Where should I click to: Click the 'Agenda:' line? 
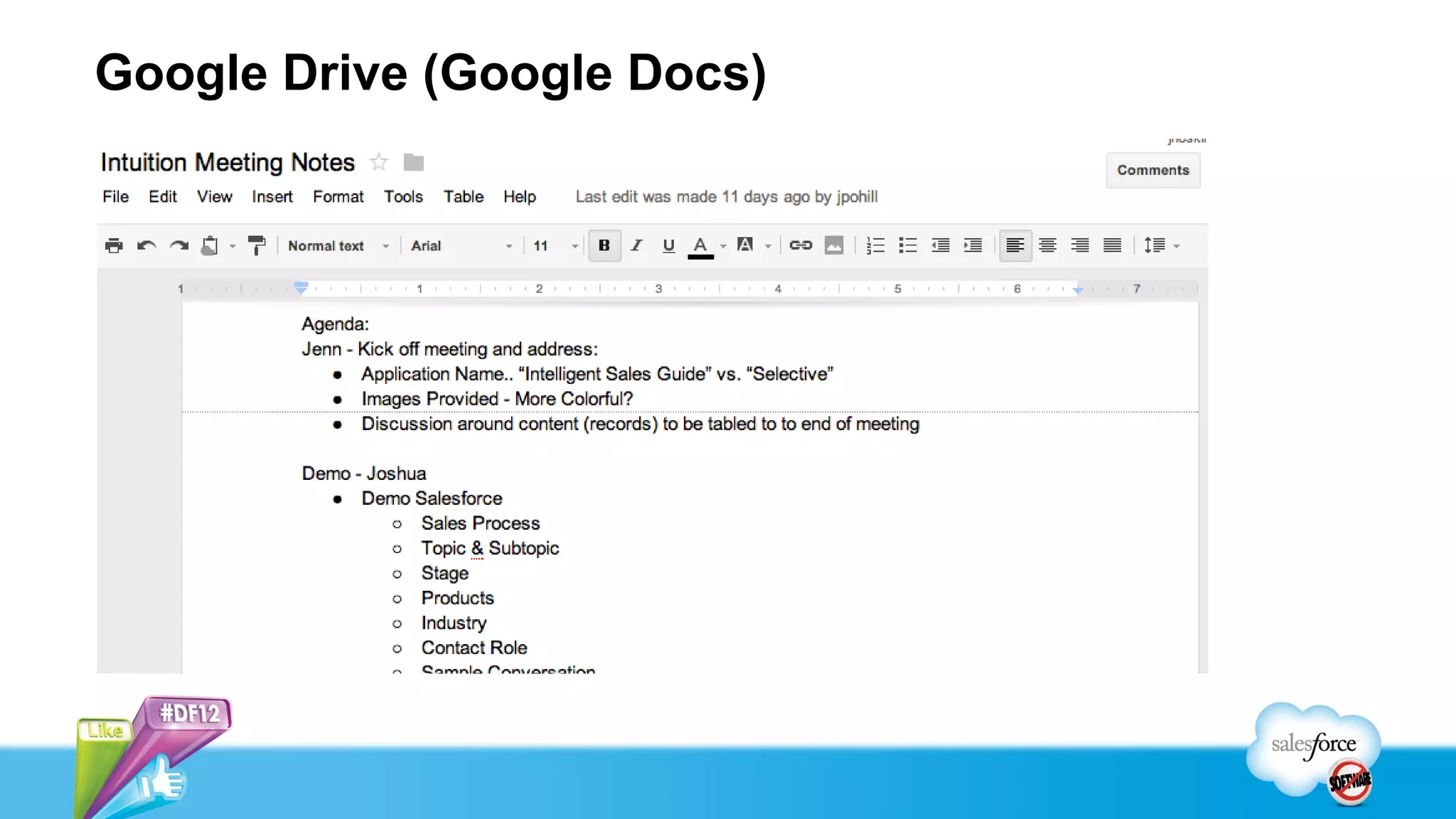pyautogui.click(x=336, y=324)
